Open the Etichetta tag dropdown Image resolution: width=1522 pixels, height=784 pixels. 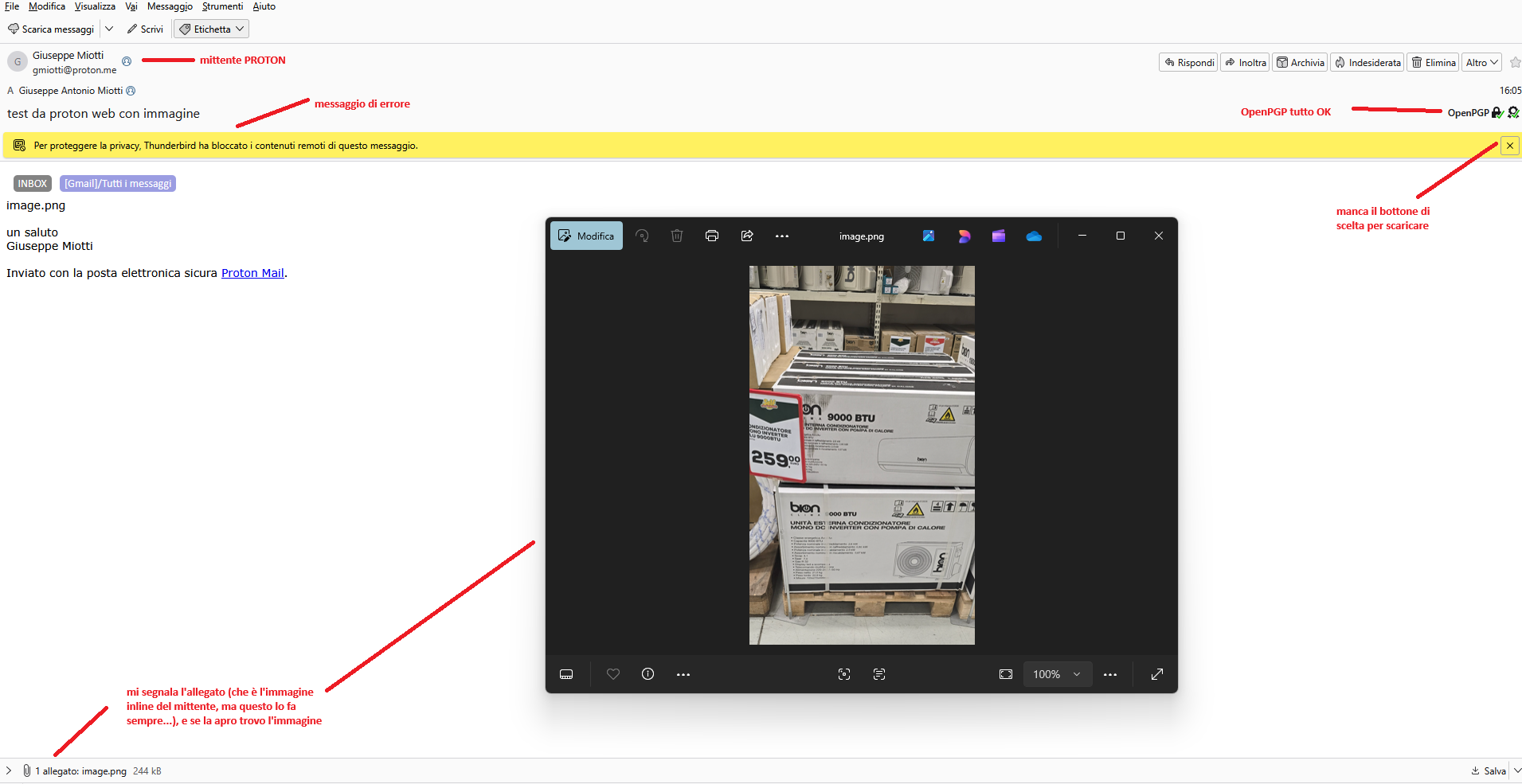(211, 29)
